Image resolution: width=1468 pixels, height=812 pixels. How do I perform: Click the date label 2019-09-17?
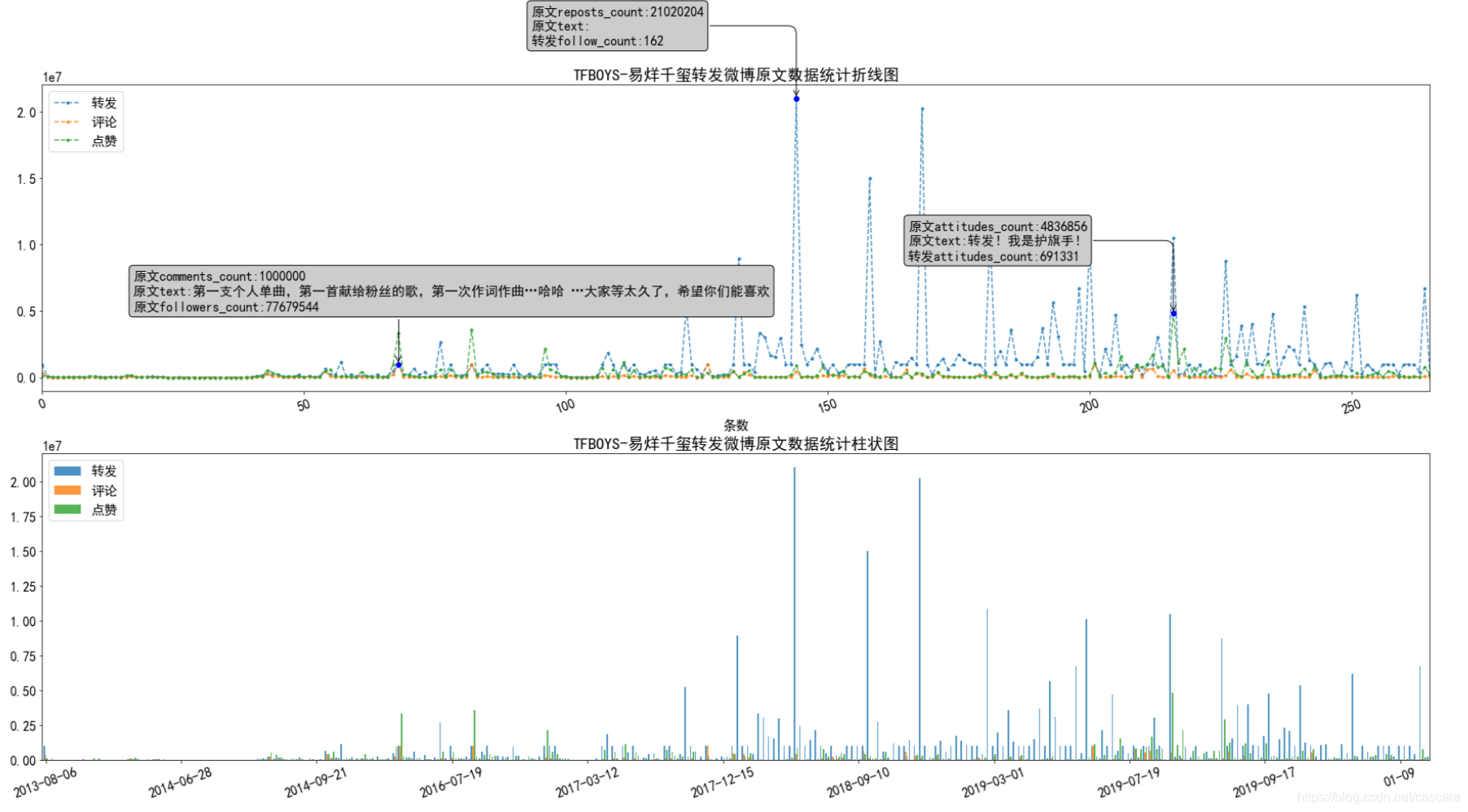[x=1265, y=782]
